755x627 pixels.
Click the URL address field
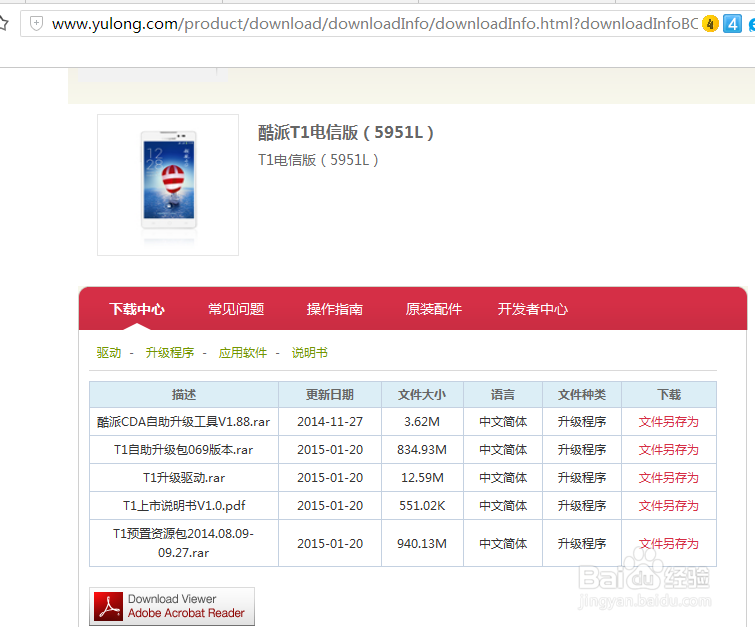[x=375, y=23]
